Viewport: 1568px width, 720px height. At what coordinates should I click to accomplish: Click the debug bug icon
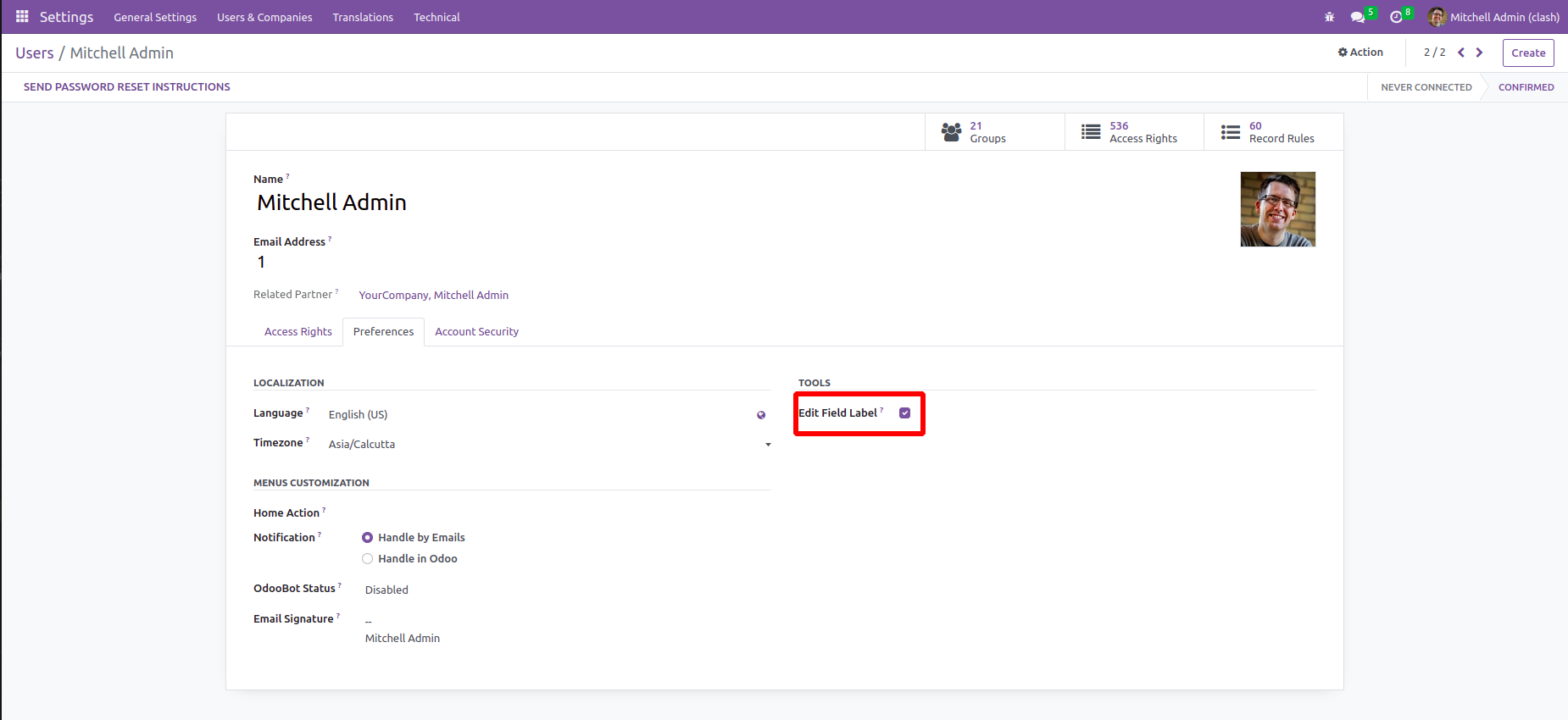1329,17
